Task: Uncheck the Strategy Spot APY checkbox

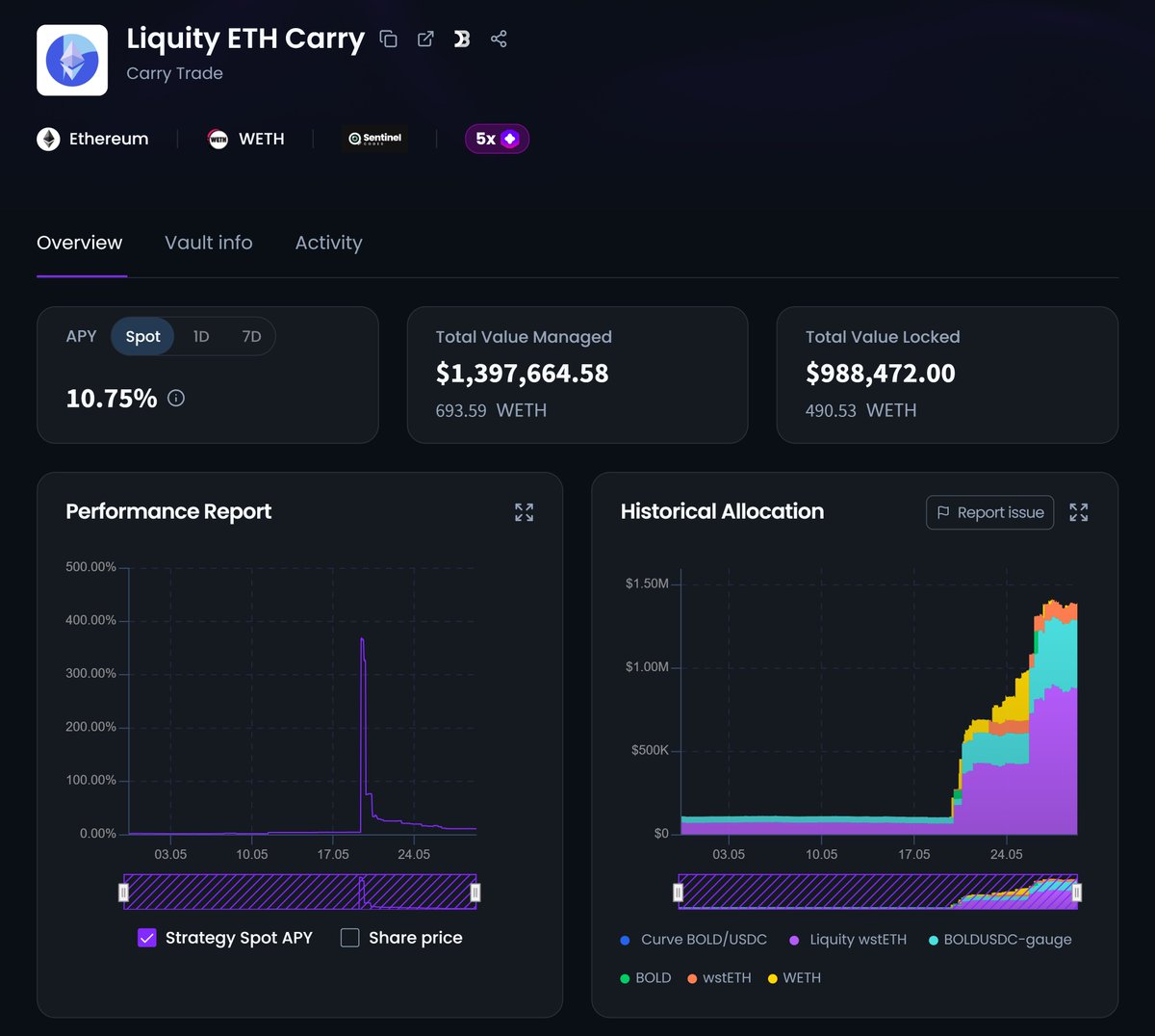Action: [147, 938]
